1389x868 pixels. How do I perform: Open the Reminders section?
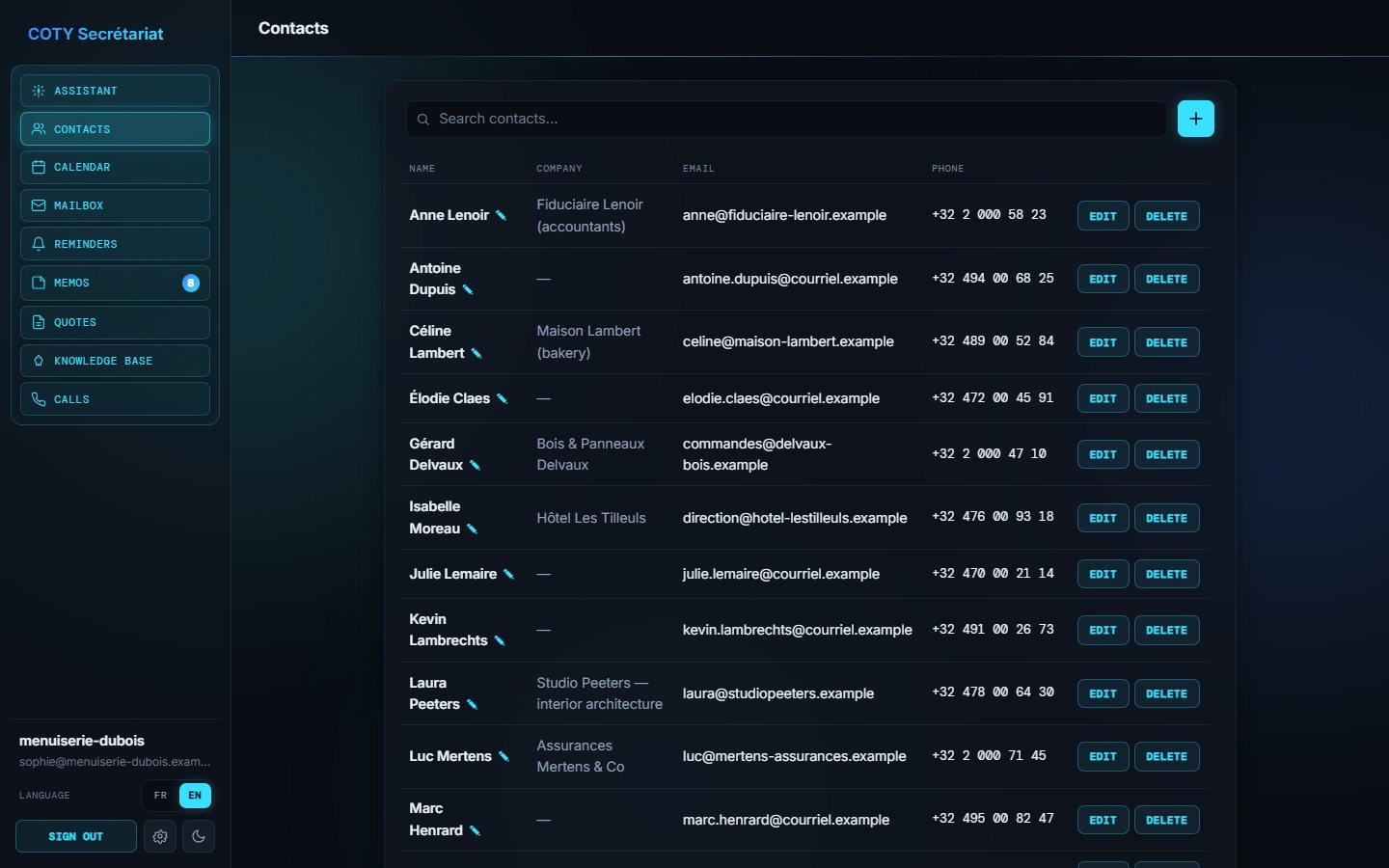click(x=115, y=244)
